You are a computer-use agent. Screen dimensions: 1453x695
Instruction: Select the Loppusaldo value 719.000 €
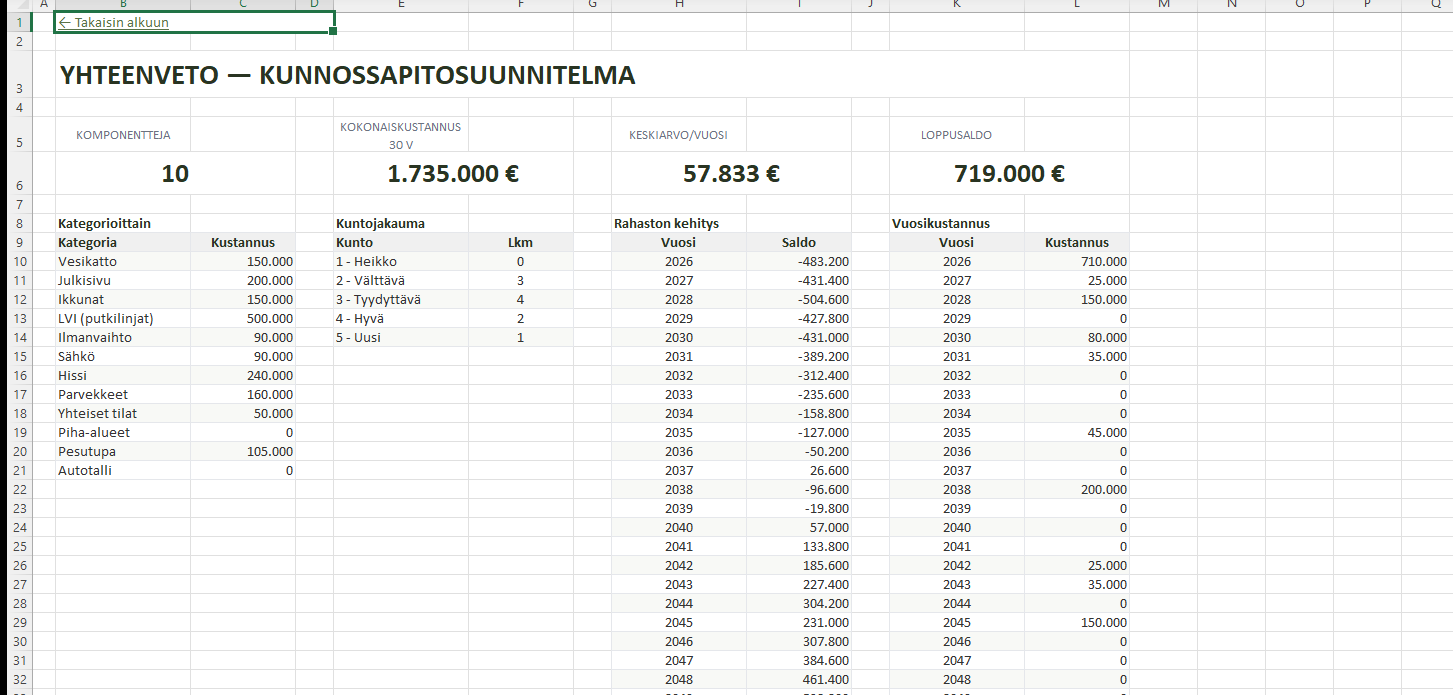point(1009,174)
